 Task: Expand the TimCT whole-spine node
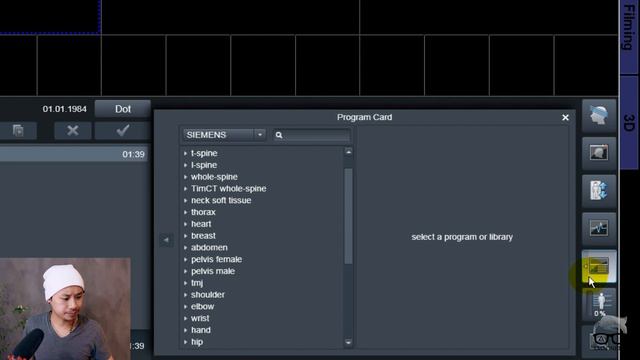point(185,189)
